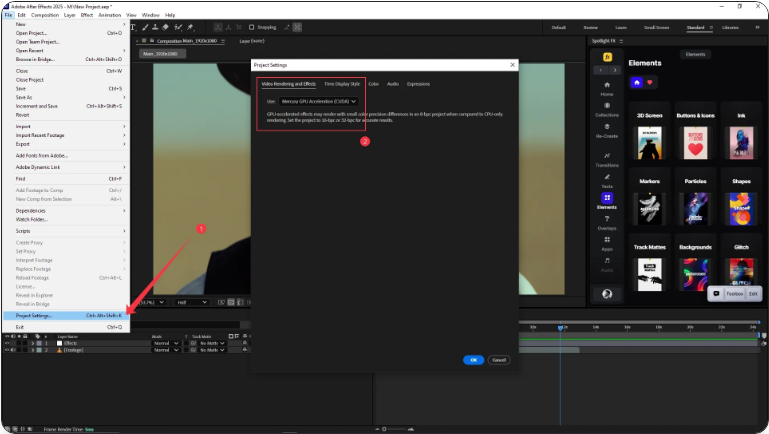Viewport: 769px width, 434px height.
Task: Hide the Effects layer with eye toggle
Action: tap(7, 342)
